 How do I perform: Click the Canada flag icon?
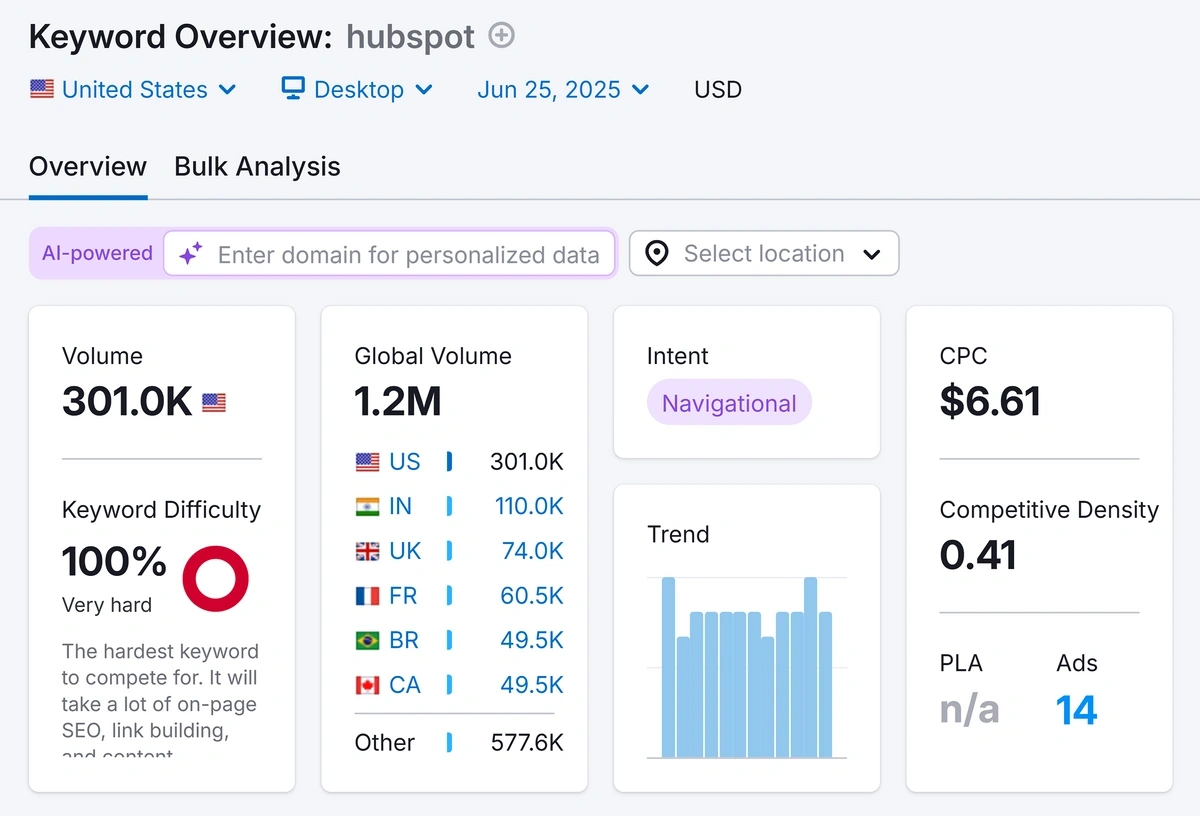click(x=367, y=686)
